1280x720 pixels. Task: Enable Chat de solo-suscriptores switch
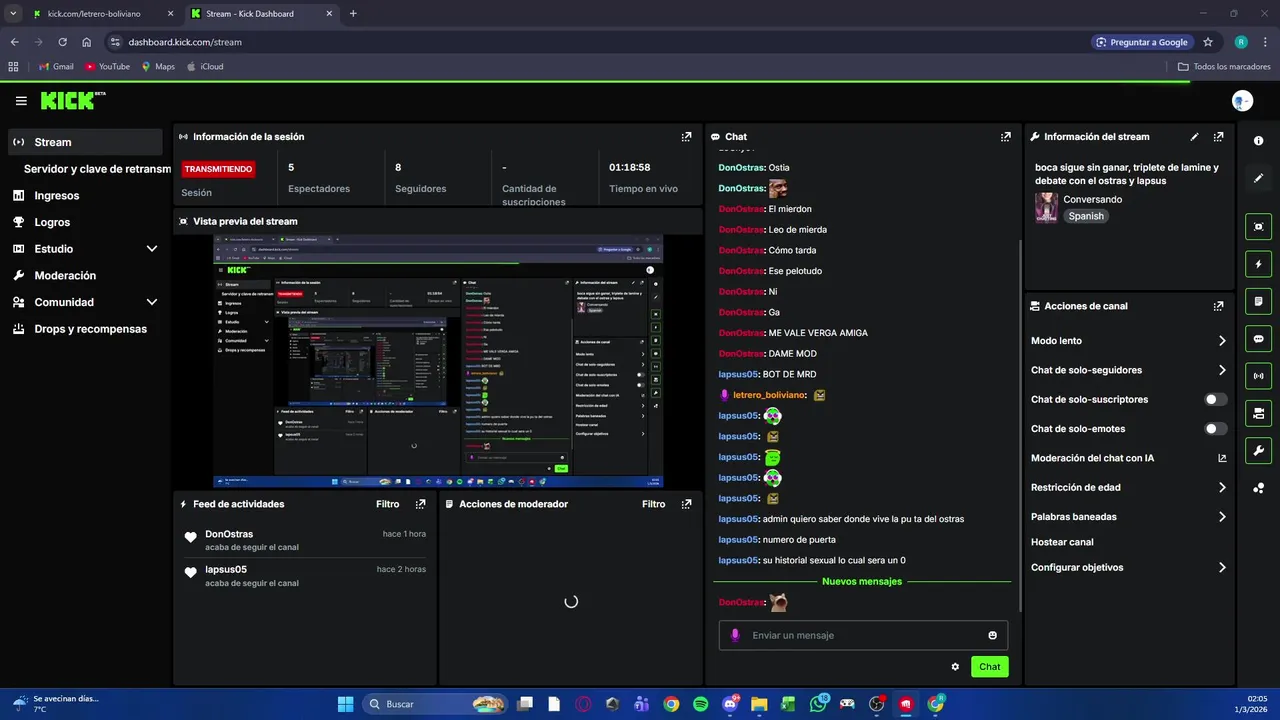tap(1215, 399)
